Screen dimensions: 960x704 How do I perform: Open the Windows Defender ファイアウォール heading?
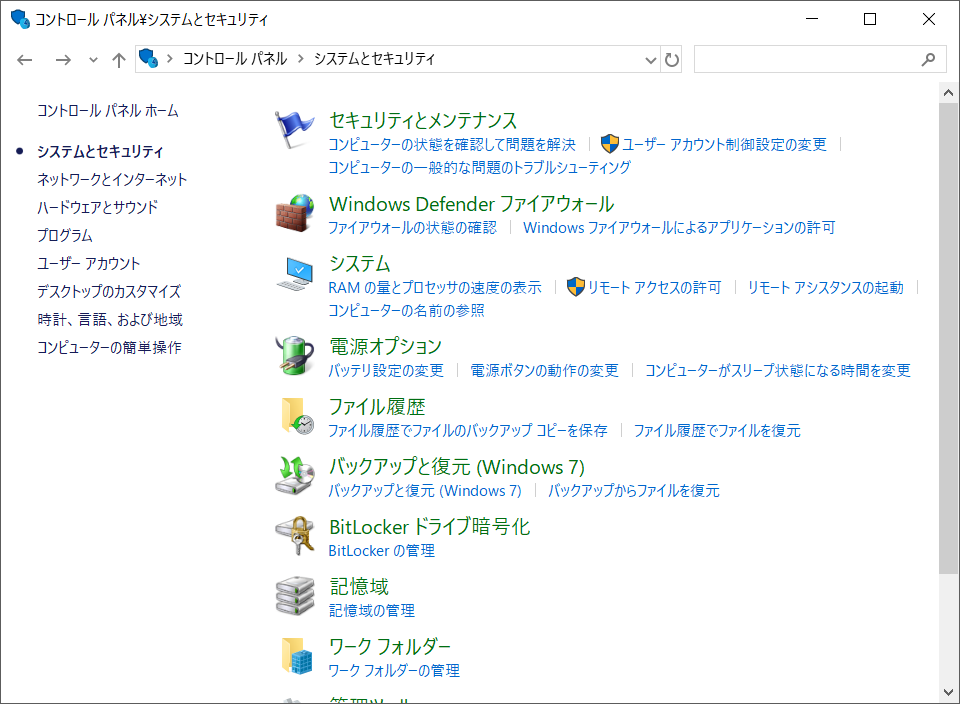click(x=471, y=204)
